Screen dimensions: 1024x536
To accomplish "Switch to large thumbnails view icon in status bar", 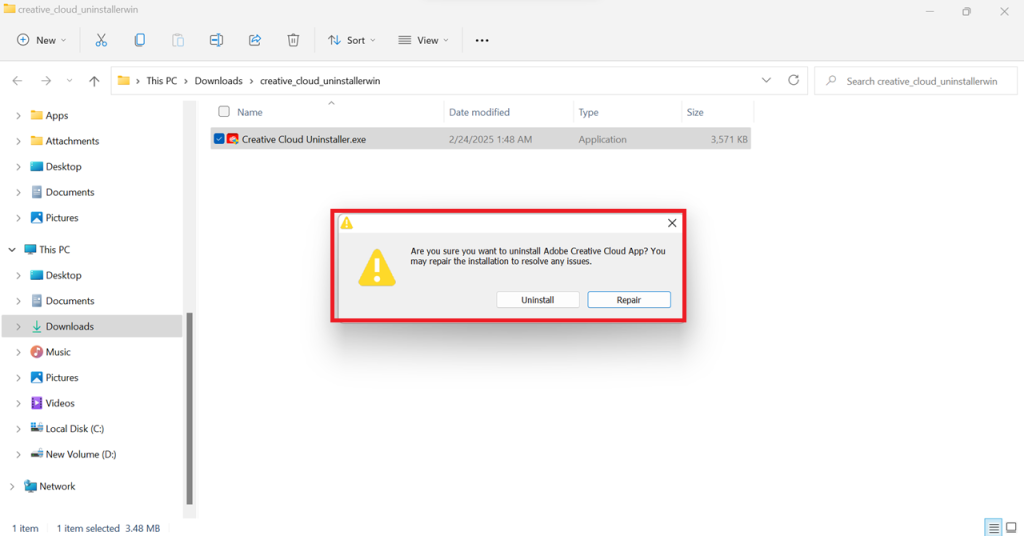I will point(1011,528).
